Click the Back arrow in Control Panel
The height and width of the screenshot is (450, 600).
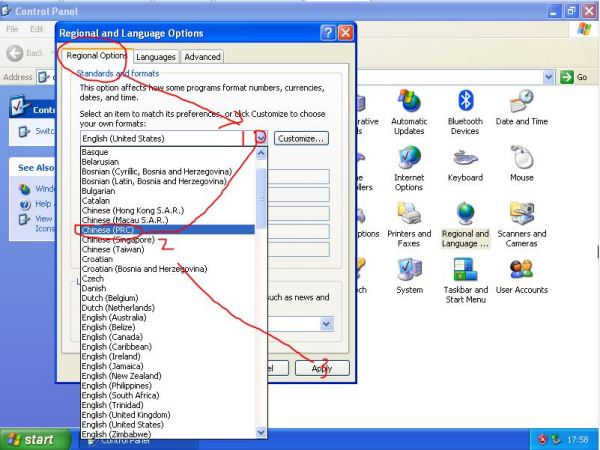coord(15,53)
